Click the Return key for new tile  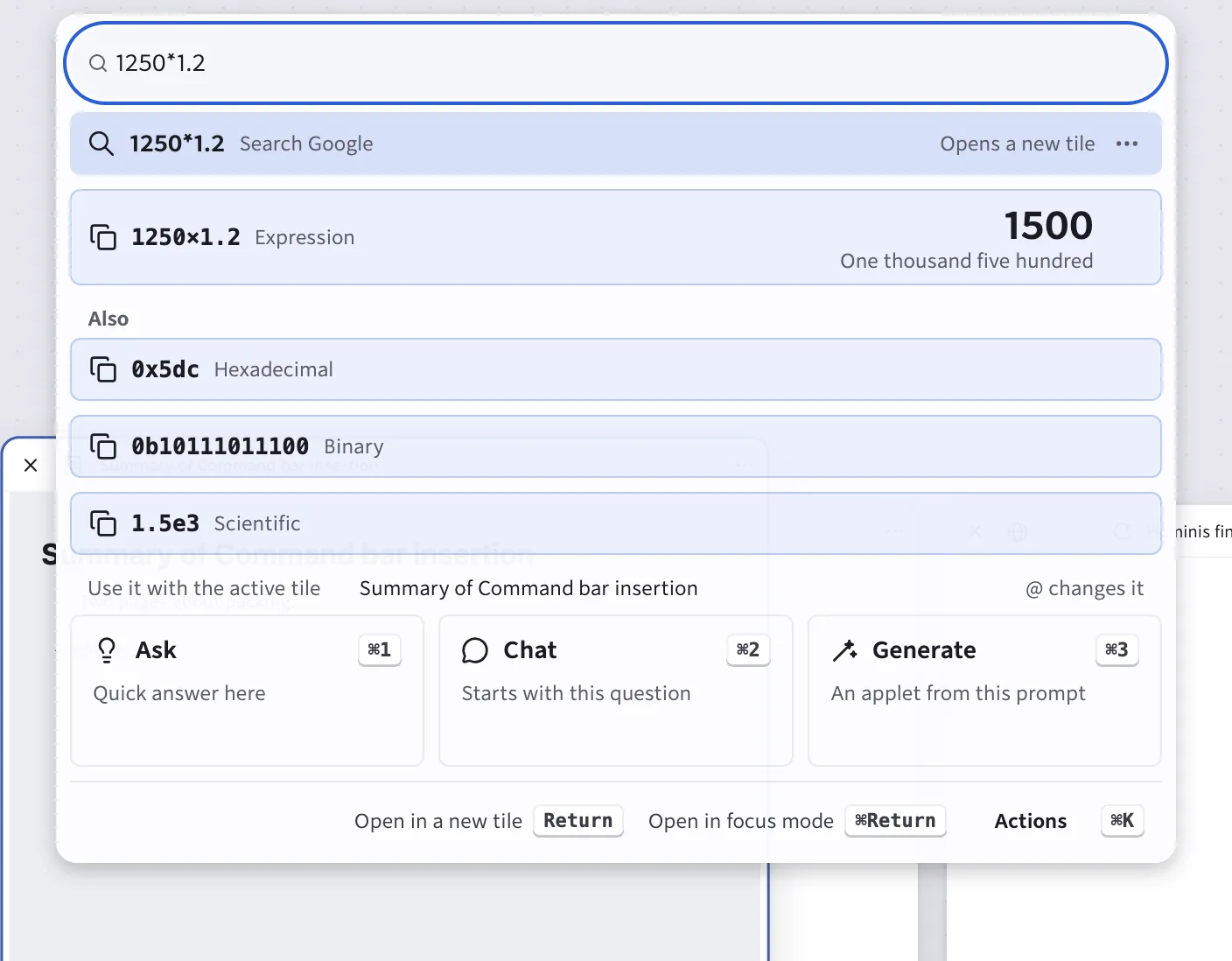pos(578,821)
